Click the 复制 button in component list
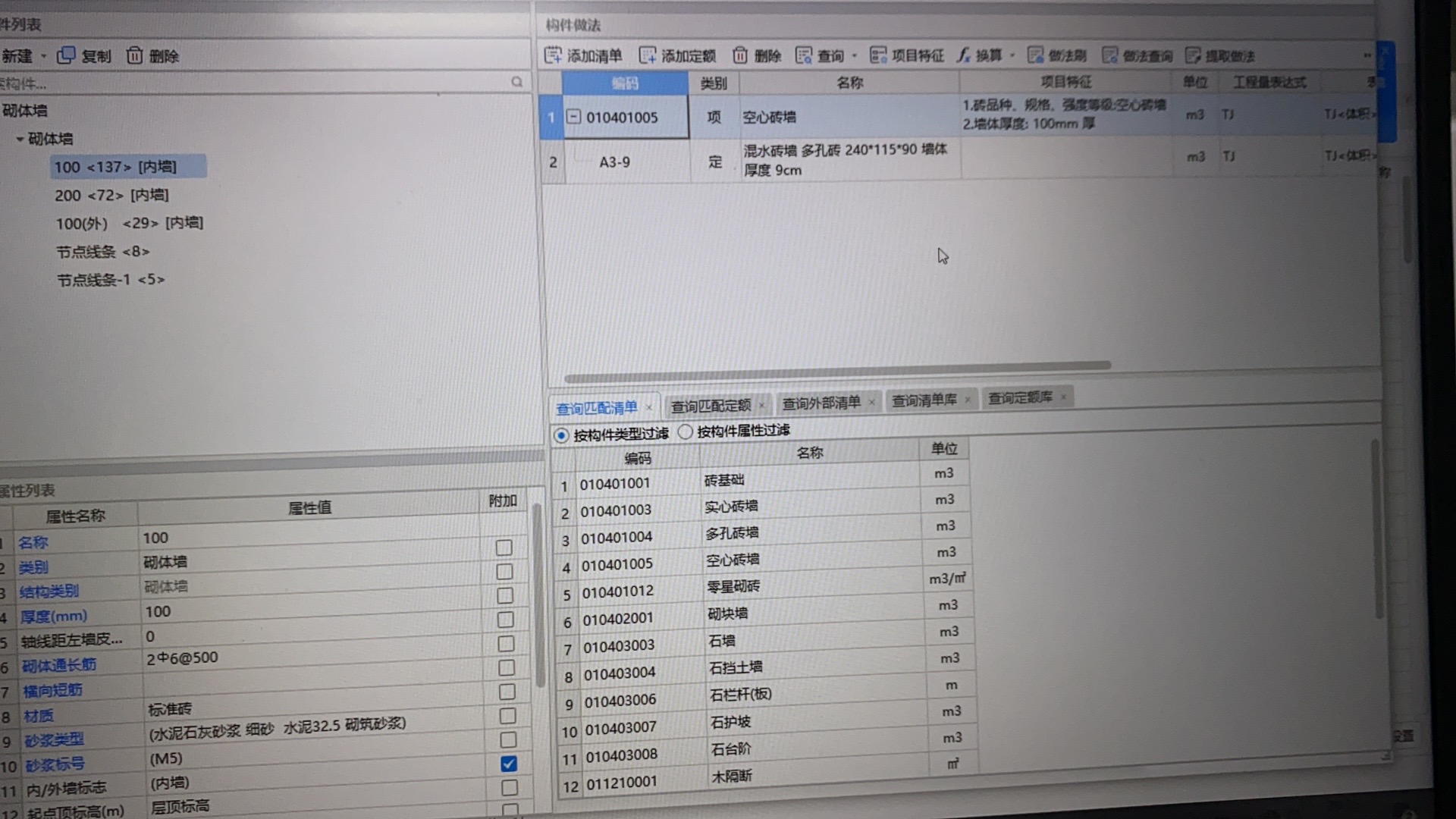Image resolution: width=1456 pixels, height=819 pixels. [x=84, y=55]
